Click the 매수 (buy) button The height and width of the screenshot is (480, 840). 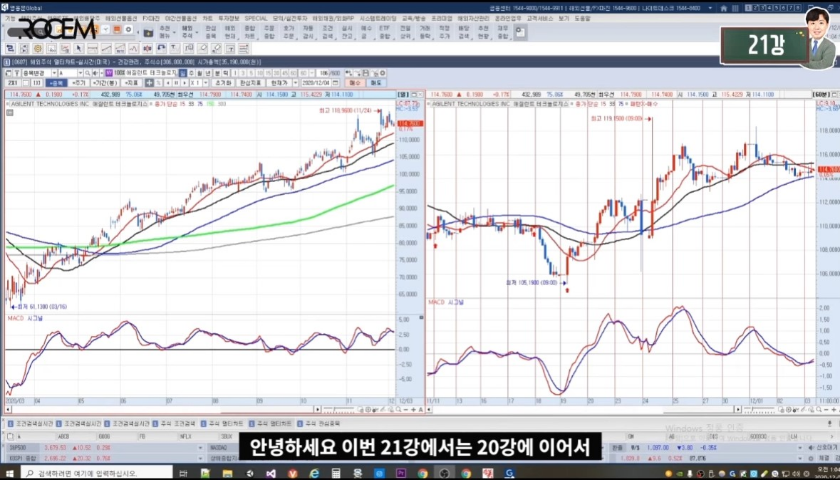(354, 83)
